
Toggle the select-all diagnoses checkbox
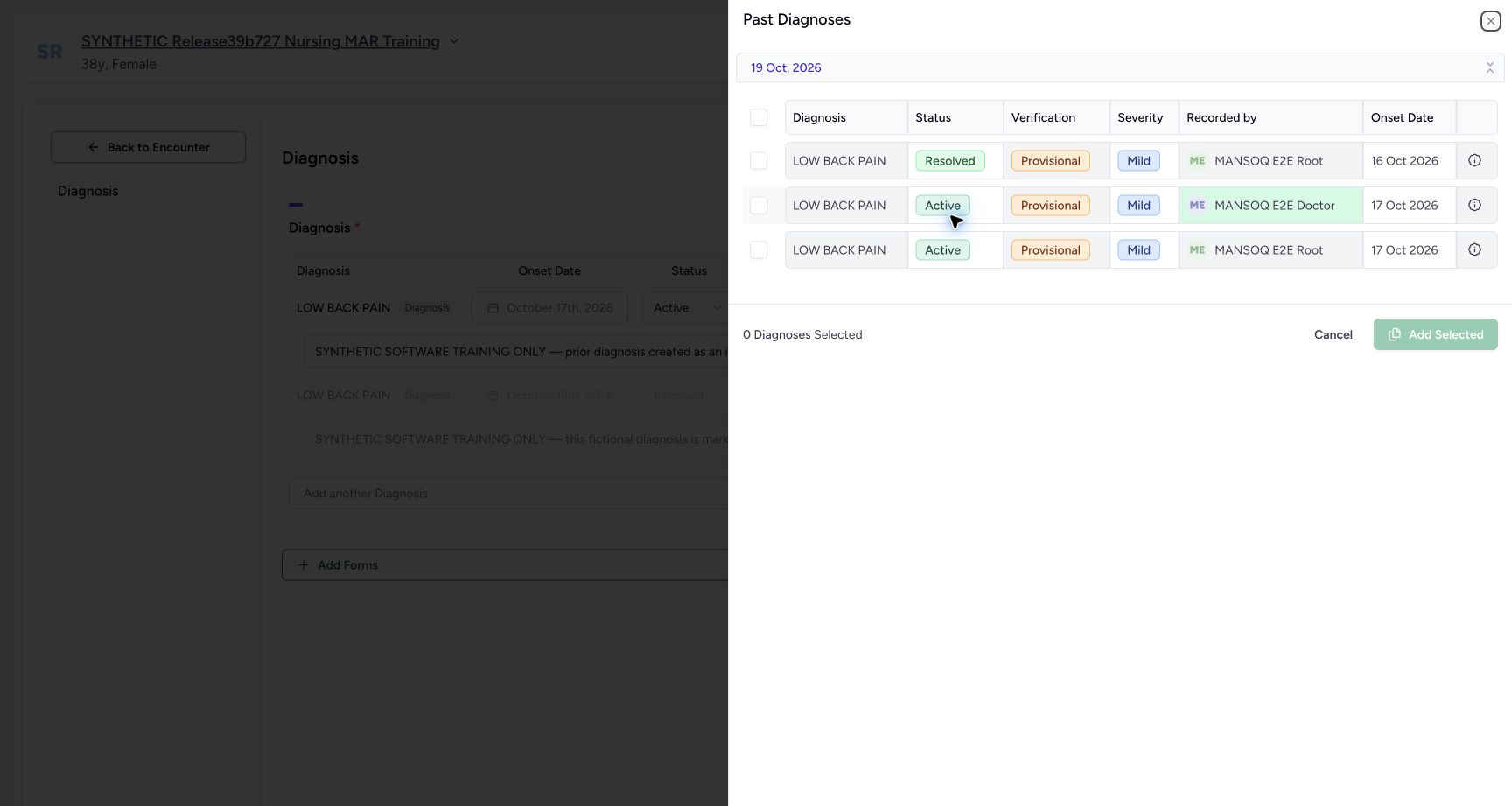pos(759,117)
